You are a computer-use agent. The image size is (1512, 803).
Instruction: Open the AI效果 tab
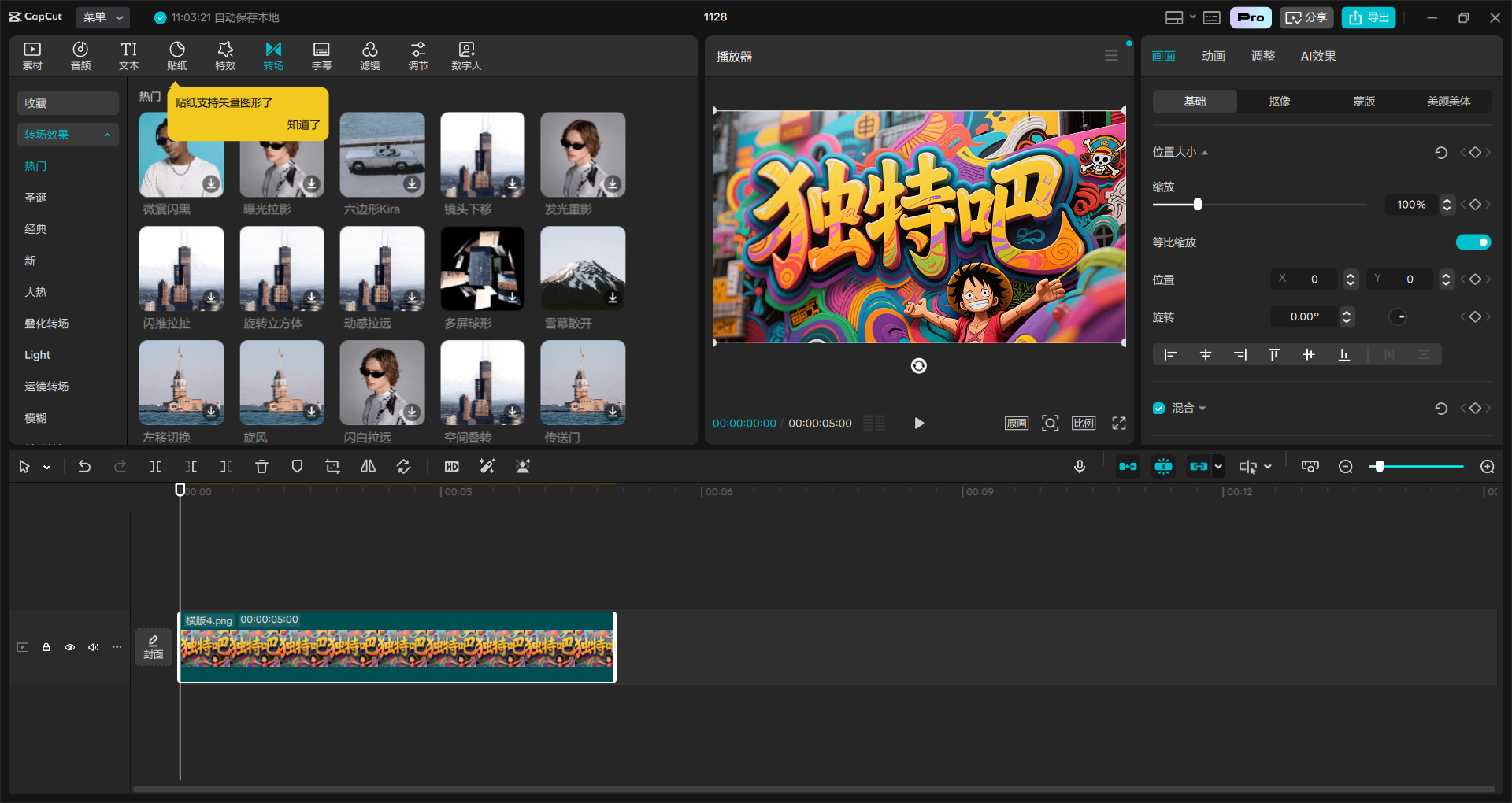(x=1318, y=55)
